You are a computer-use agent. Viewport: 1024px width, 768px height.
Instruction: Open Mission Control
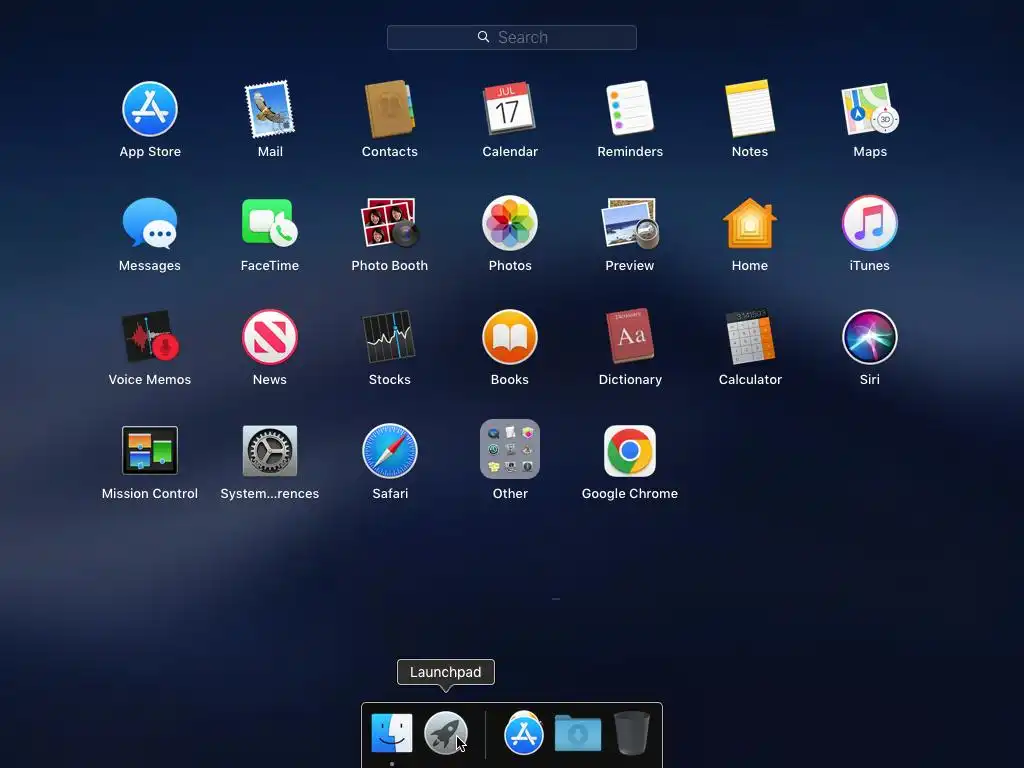pos(150,451)
